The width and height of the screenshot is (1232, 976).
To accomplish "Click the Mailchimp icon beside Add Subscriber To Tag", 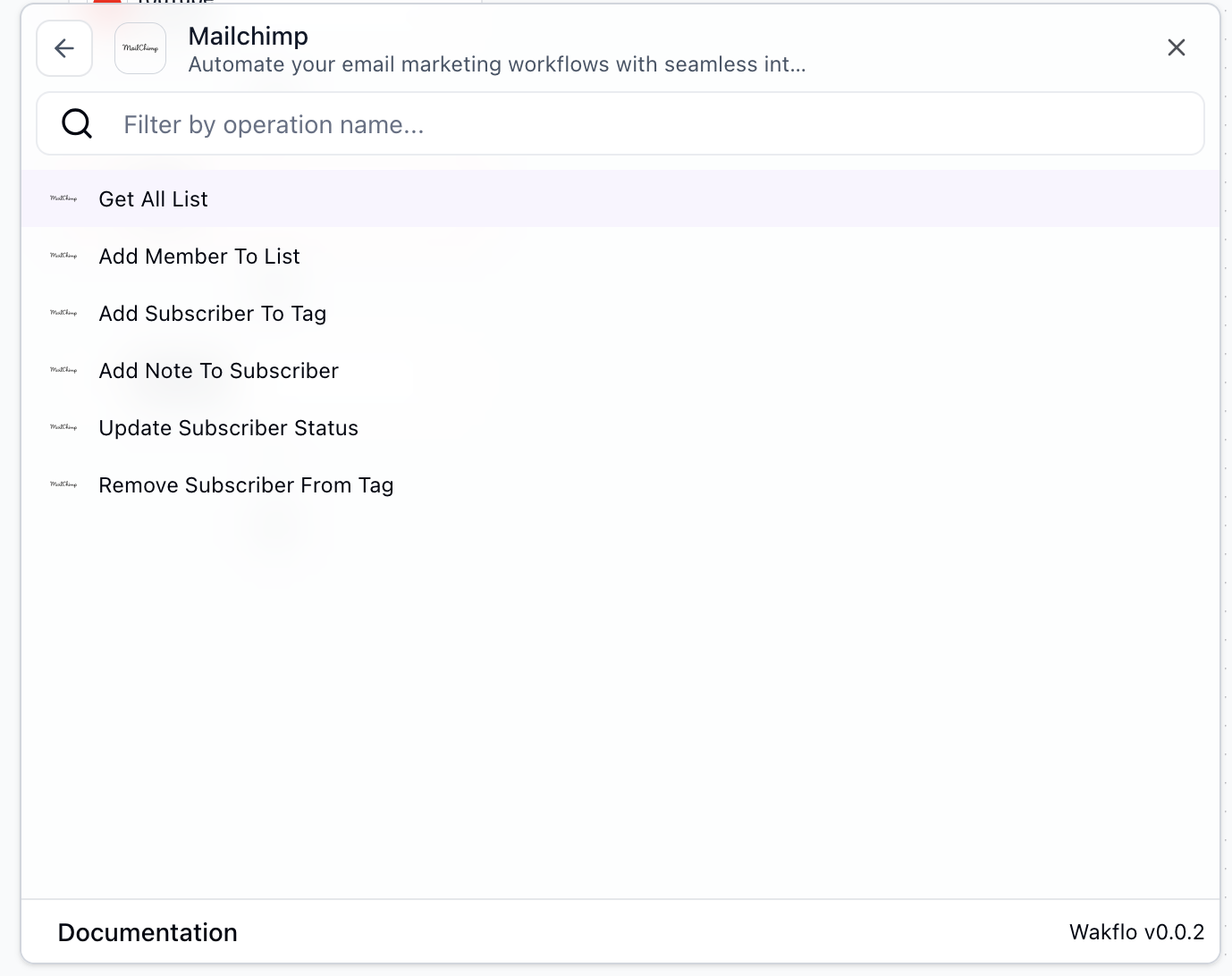I will (63, 313).
